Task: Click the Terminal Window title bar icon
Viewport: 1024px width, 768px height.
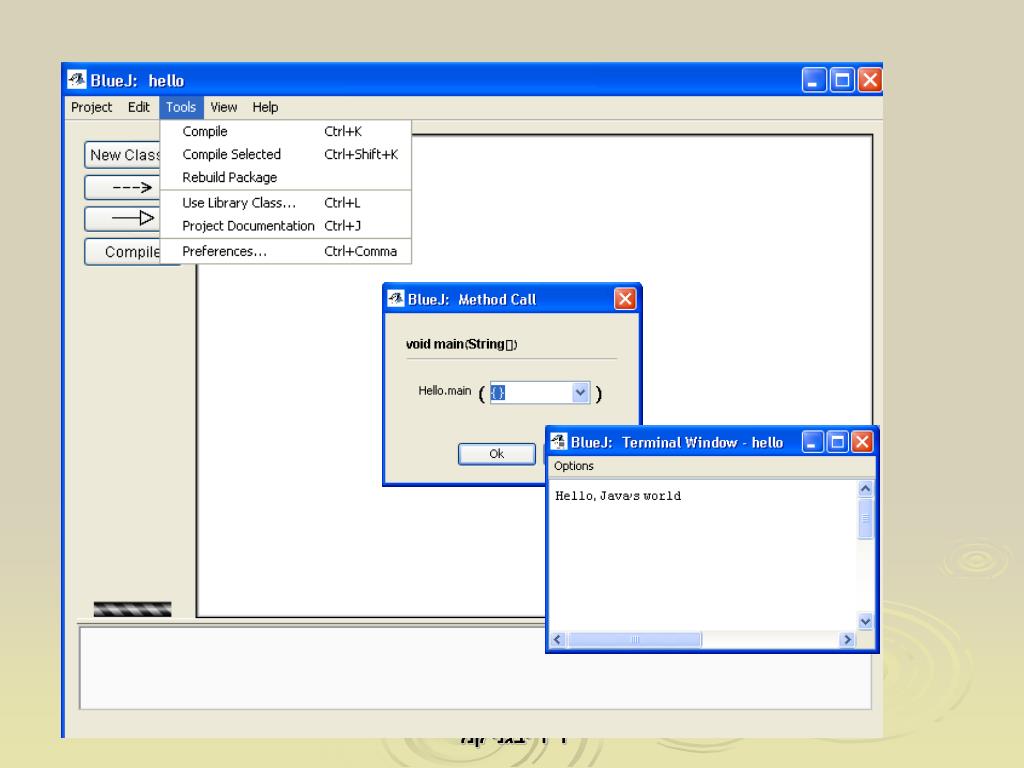Action: 558,441
